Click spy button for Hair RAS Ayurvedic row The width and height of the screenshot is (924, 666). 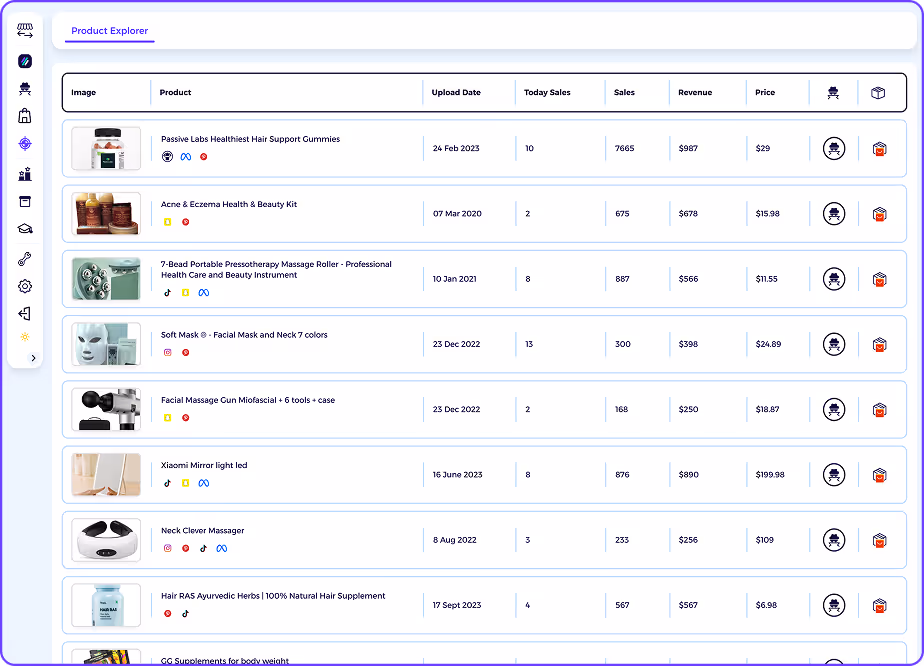tap(834, 605)
